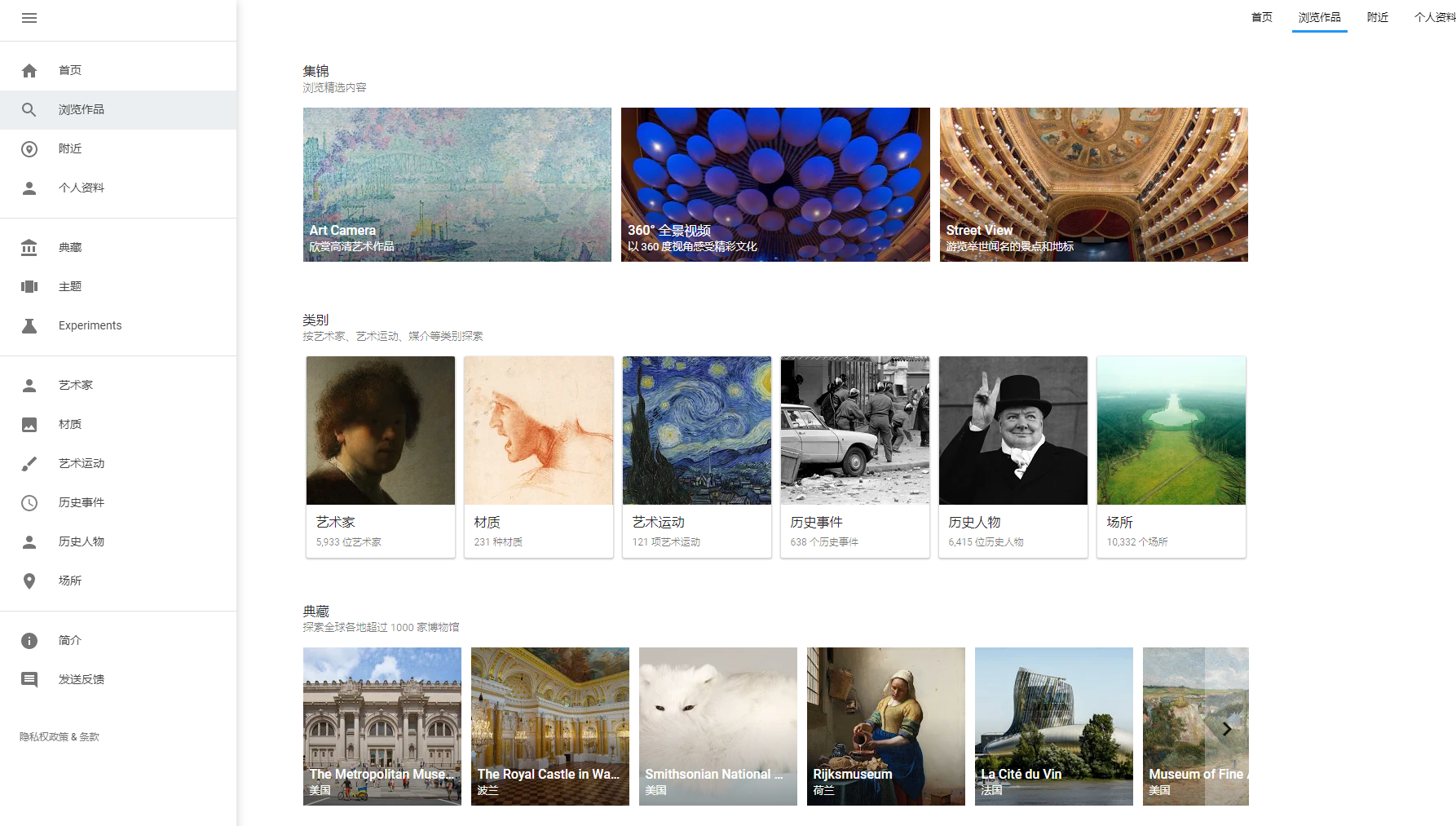Click the person icon beside 艺术家 in sidebar
1456x826 pixels.
[29, 385]
